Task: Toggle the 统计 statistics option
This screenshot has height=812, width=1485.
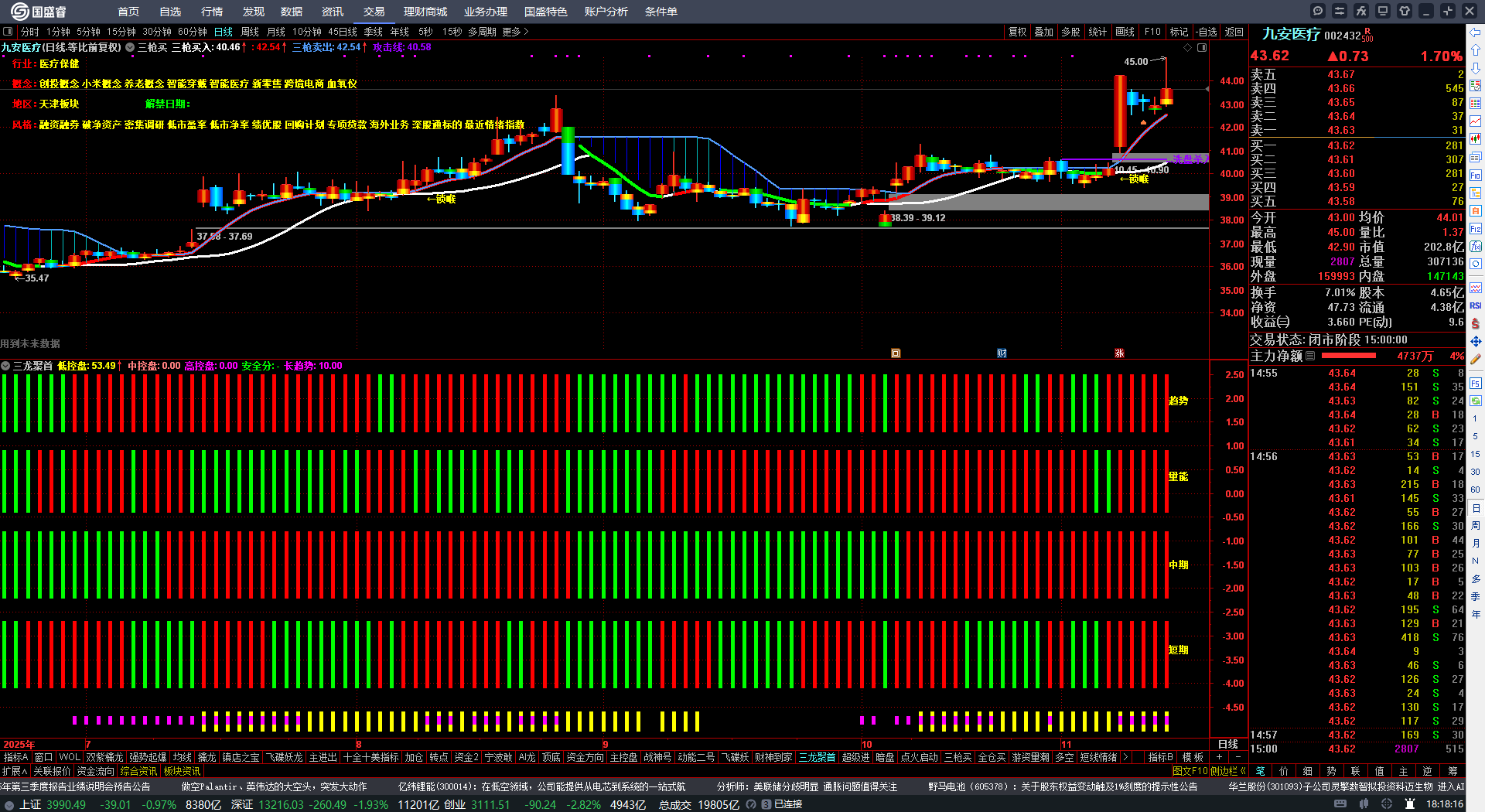Action: 1098,32
